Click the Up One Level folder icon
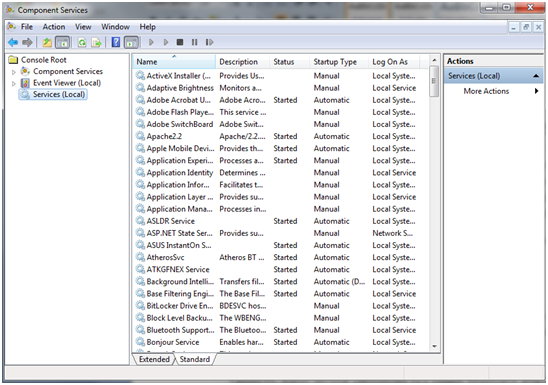 pyautogui.click(x=47, y=42)
